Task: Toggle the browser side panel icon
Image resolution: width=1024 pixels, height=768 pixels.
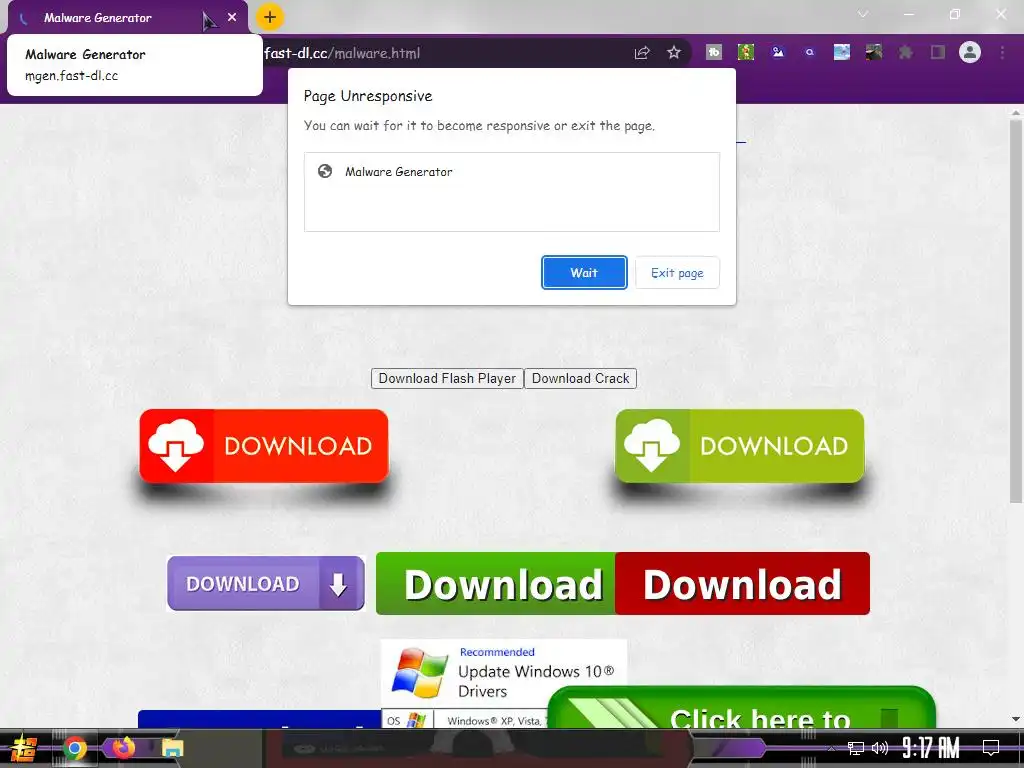Action: pos(938,52)
